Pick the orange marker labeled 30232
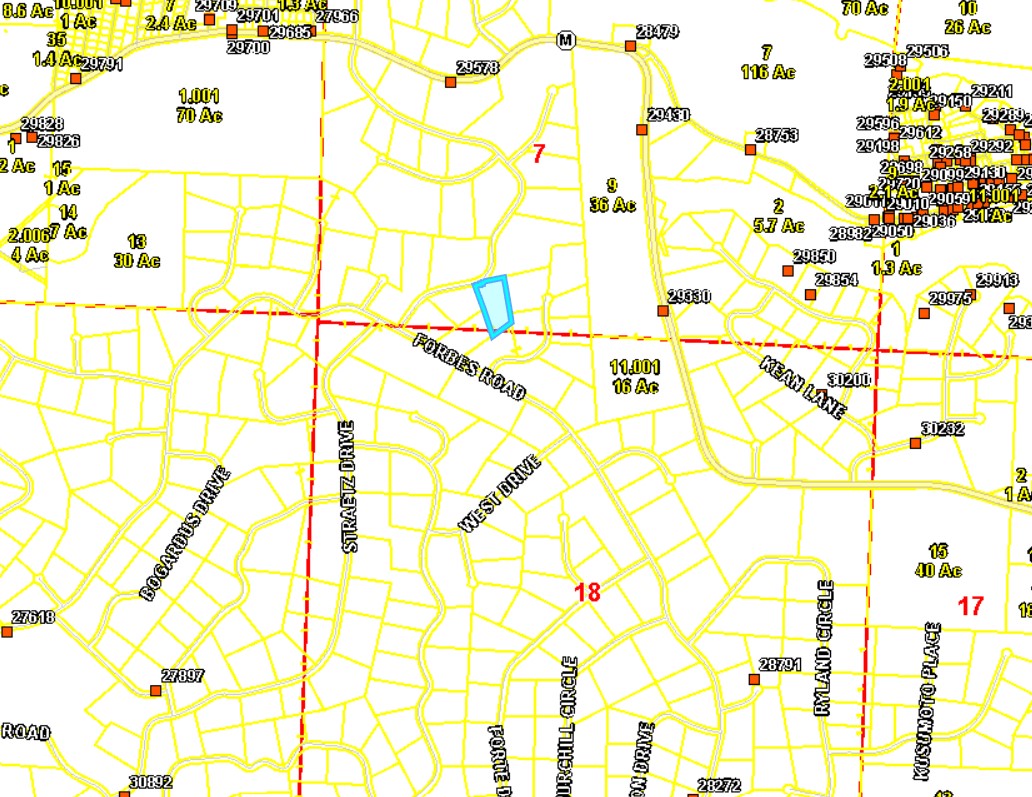1032x797 pixels. [915, 442]
